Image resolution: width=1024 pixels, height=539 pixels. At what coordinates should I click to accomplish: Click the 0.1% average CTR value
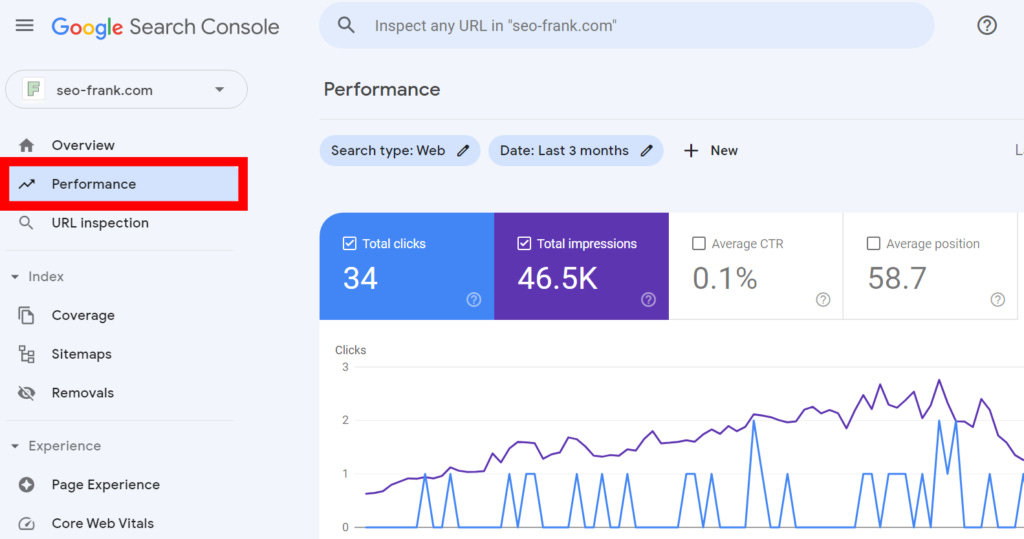point(725,279)
